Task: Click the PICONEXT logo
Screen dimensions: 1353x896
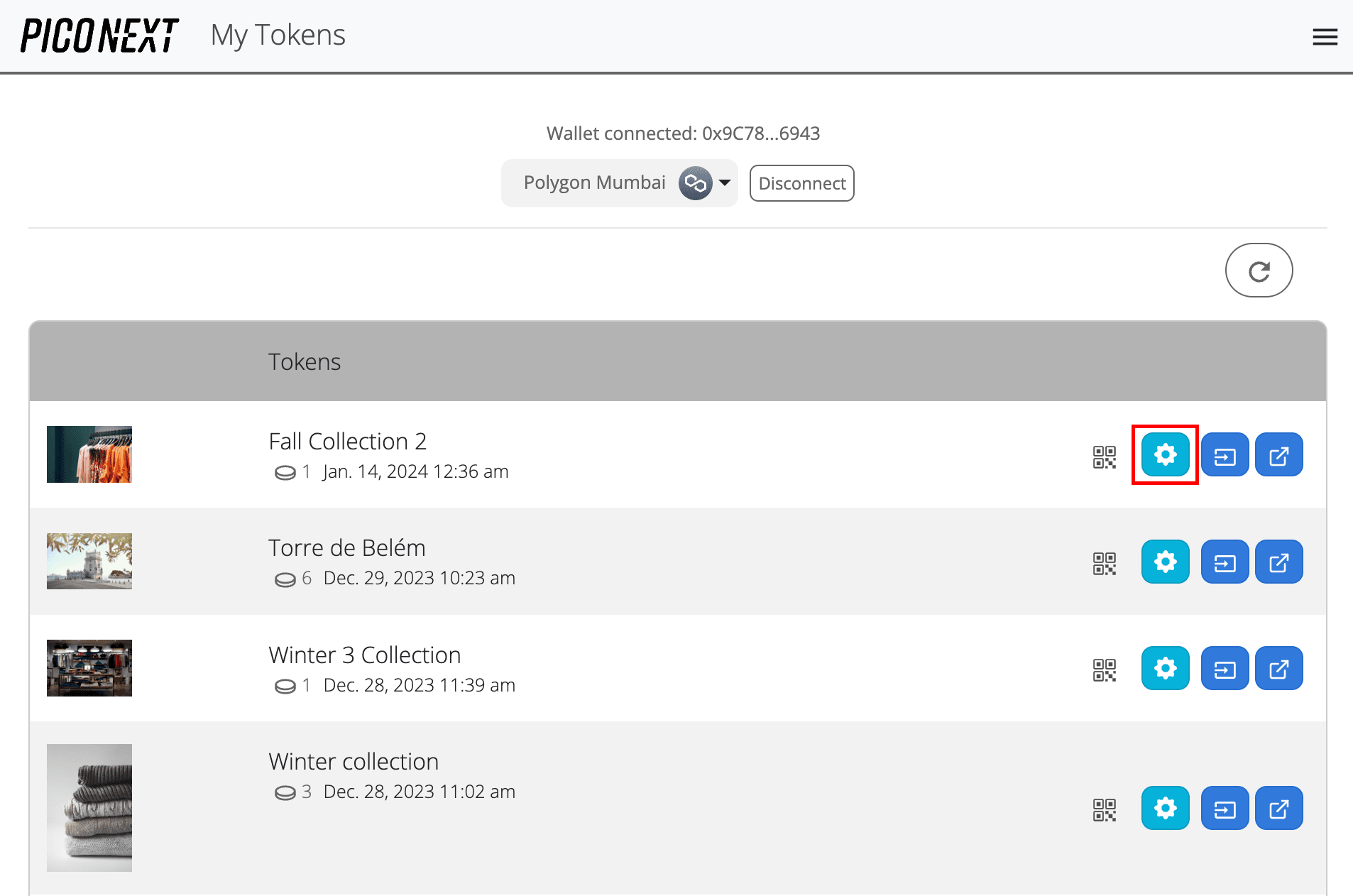Action: coord(99,35)
